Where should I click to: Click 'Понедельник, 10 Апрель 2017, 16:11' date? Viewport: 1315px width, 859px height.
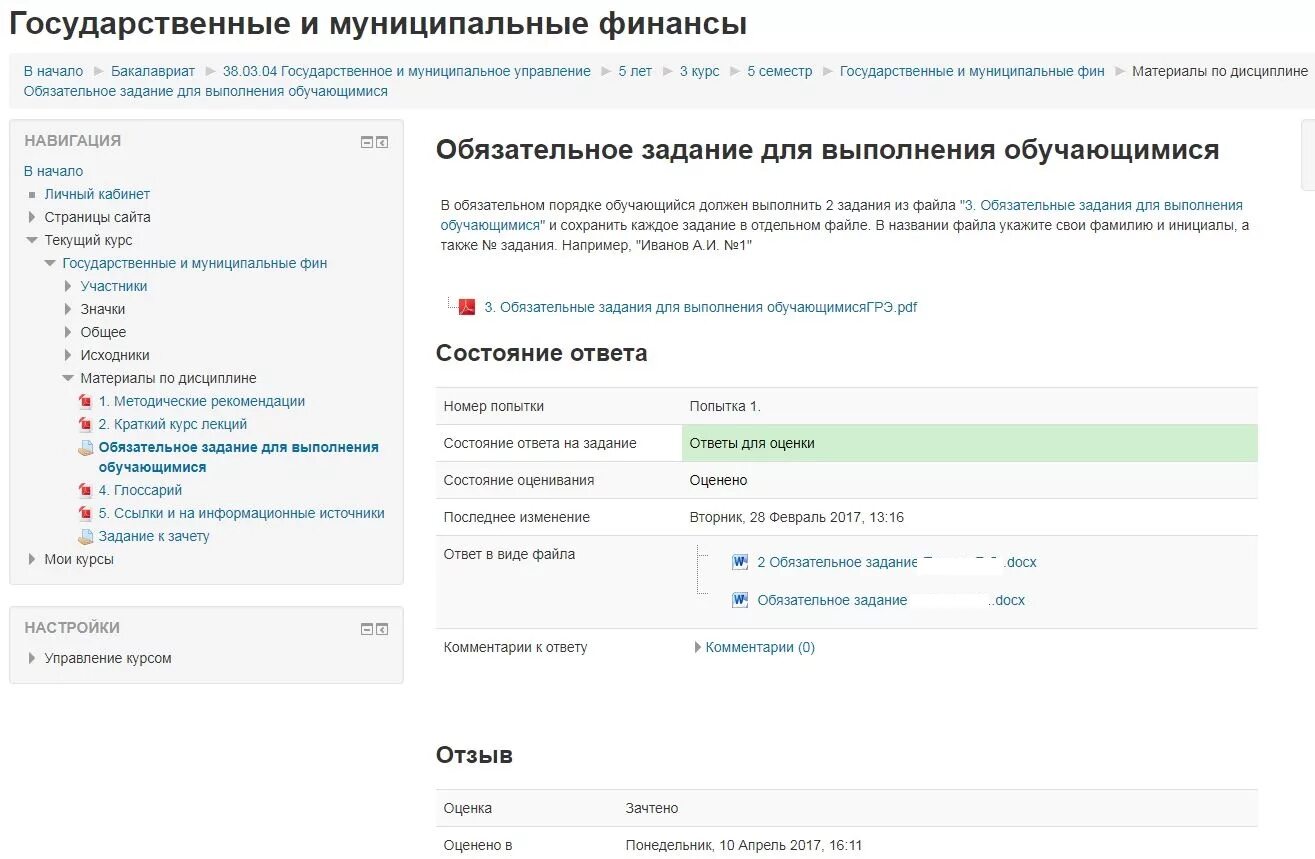(744, 845)
